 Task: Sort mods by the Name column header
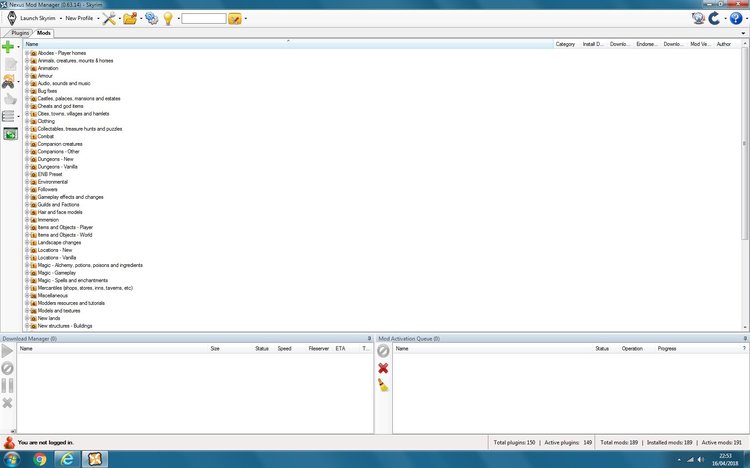point(288,44)
